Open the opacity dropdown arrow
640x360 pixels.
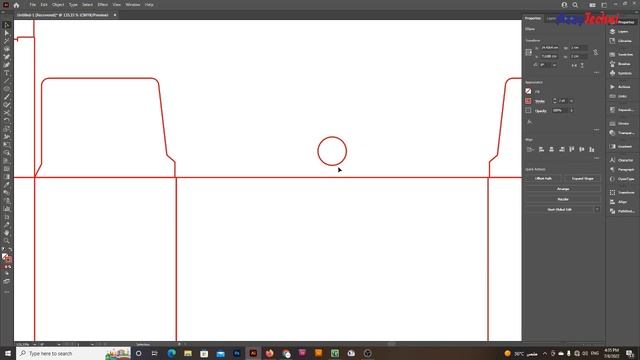(571, 111)
